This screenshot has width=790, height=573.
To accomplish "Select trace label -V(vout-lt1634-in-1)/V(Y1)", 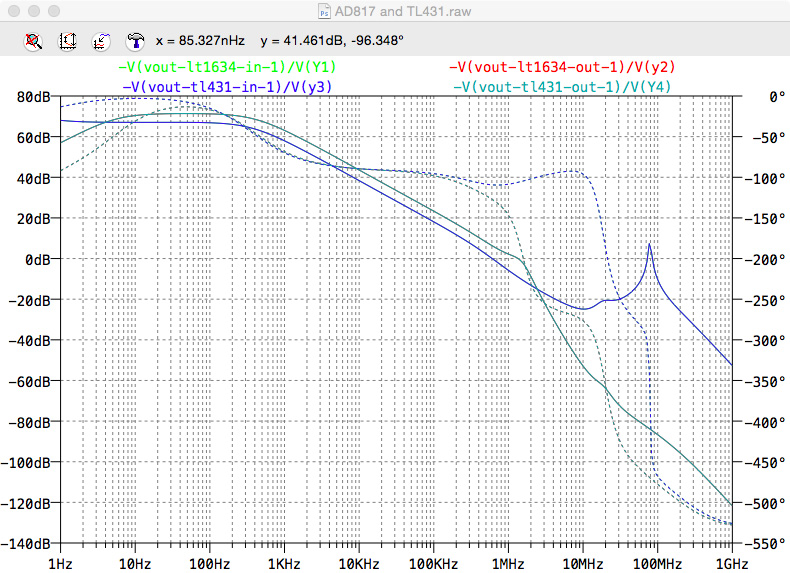I will pyautogui.click(x=227, y=67).
